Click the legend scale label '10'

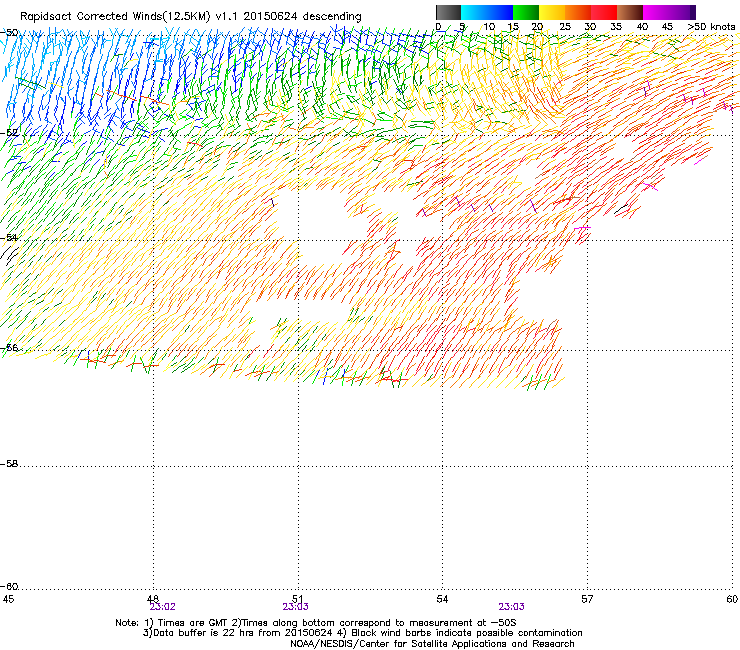coord(489,27)
